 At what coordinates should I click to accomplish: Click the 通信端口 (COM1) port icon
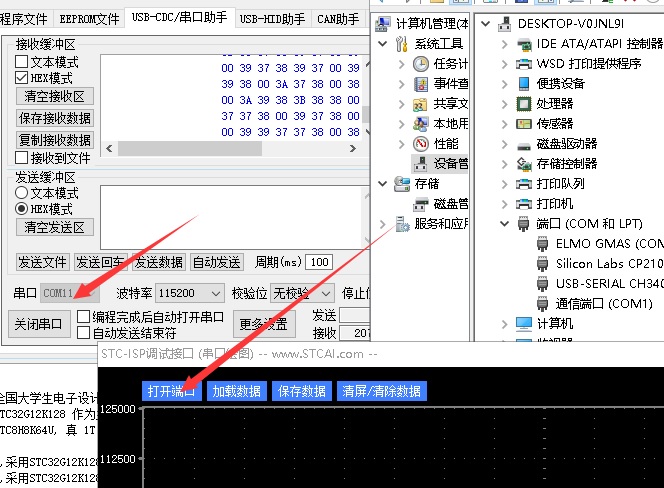coord(542,303)
